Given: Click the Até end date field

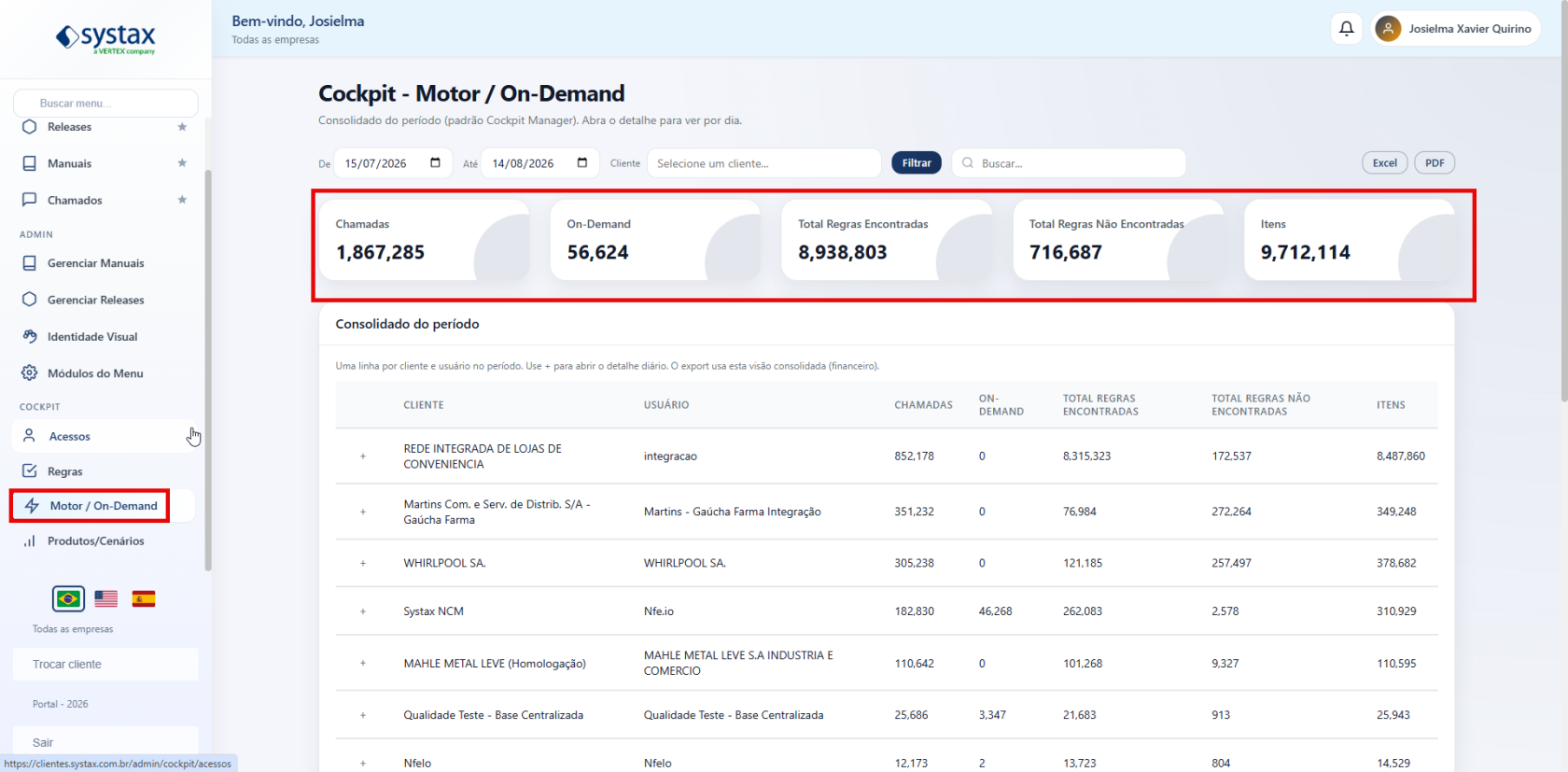Looking at the screenshot, I should pos(540,163).
